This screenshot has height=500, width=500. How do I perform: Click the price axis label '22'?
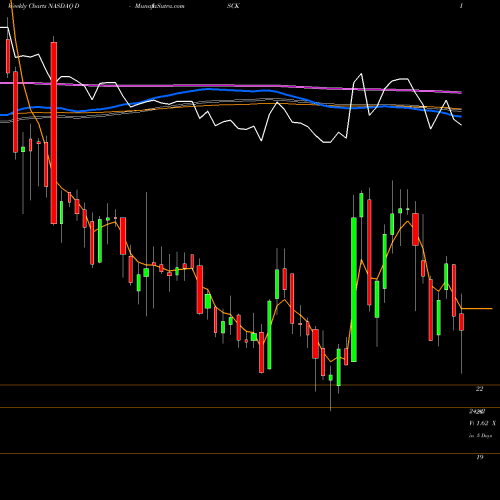pos(479,389)
